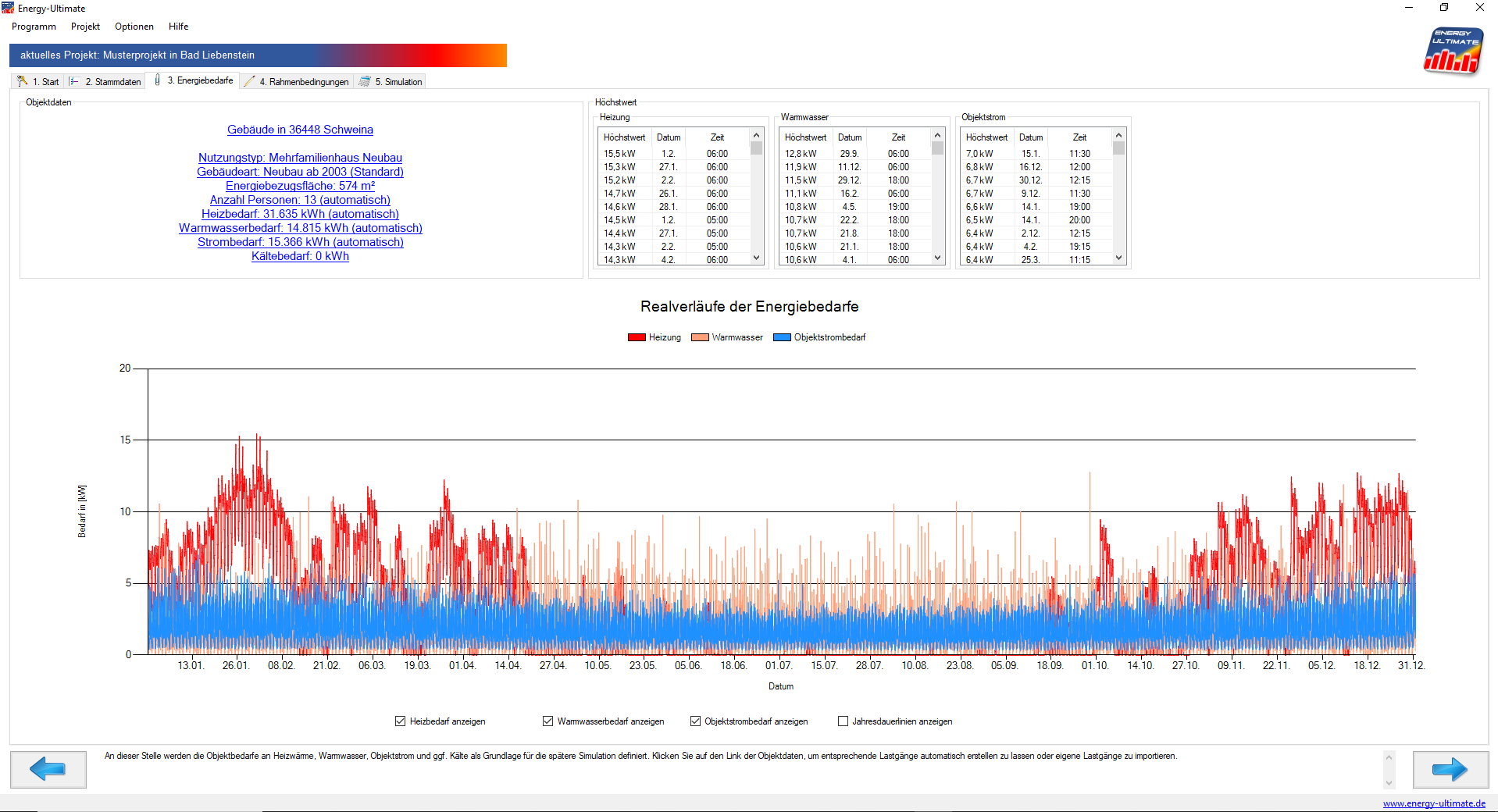Click the blue forward arrow button
This screenshot has width=1498, height=812.
pos(1450,769)
